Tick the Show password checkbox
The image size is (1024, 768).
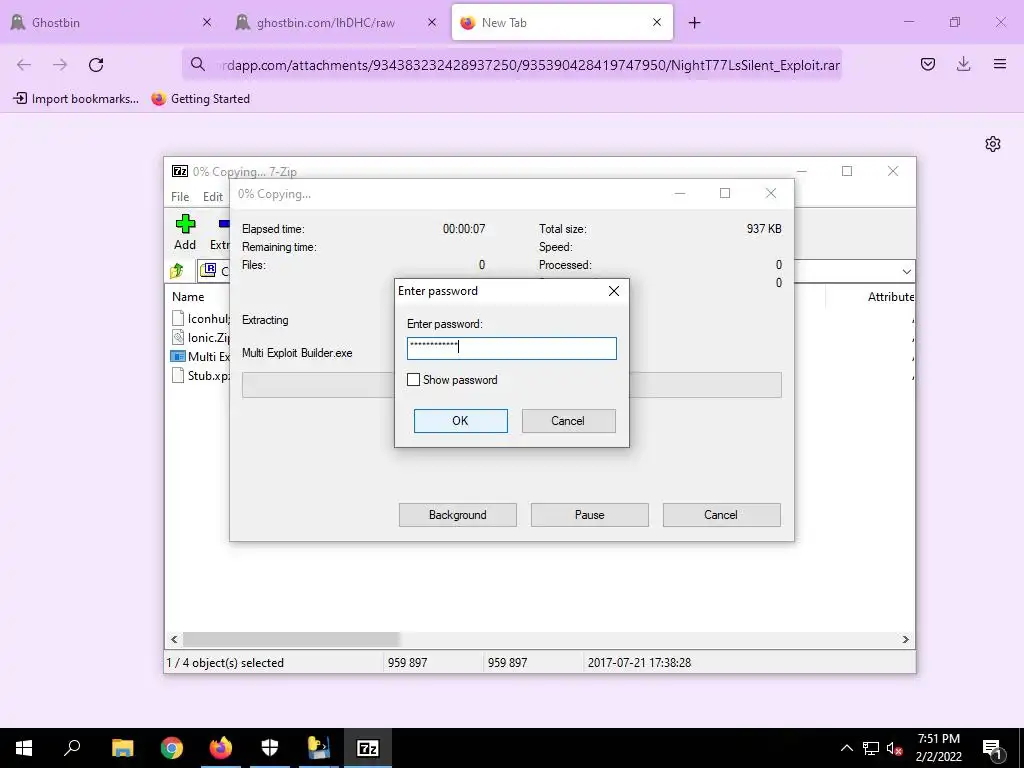[x=413, y=379]
